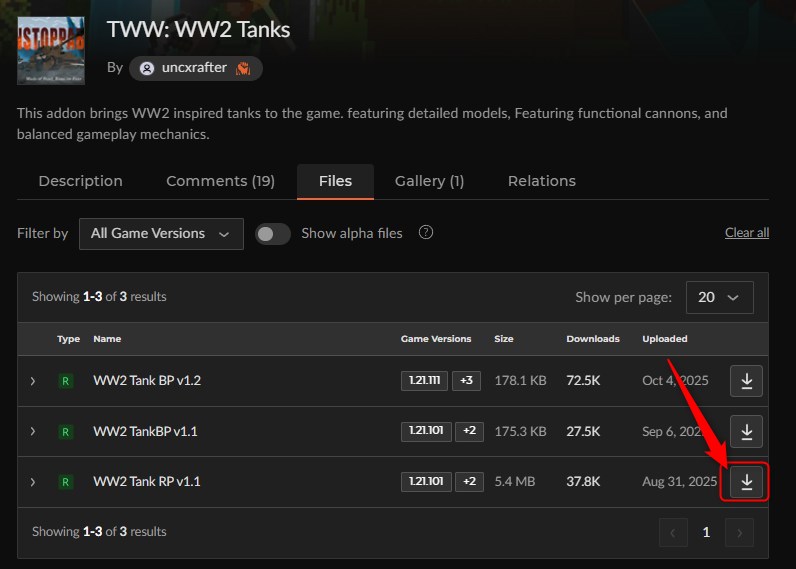
Task: Click the R release badge for WW2 TankBP v1.1
Action: [x=65, y=431]
